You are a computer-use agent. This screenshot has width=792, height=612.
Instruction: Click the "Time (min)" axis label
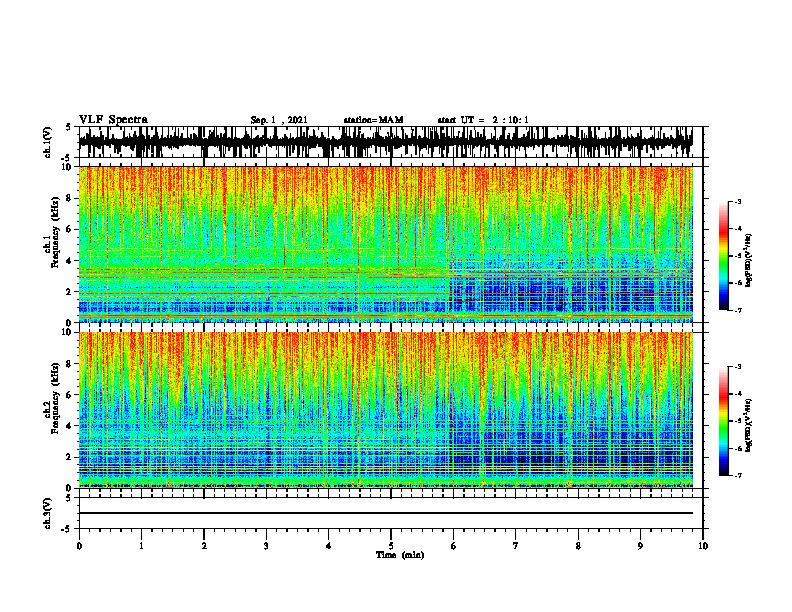pyautogui.click(x=400, y=555)
